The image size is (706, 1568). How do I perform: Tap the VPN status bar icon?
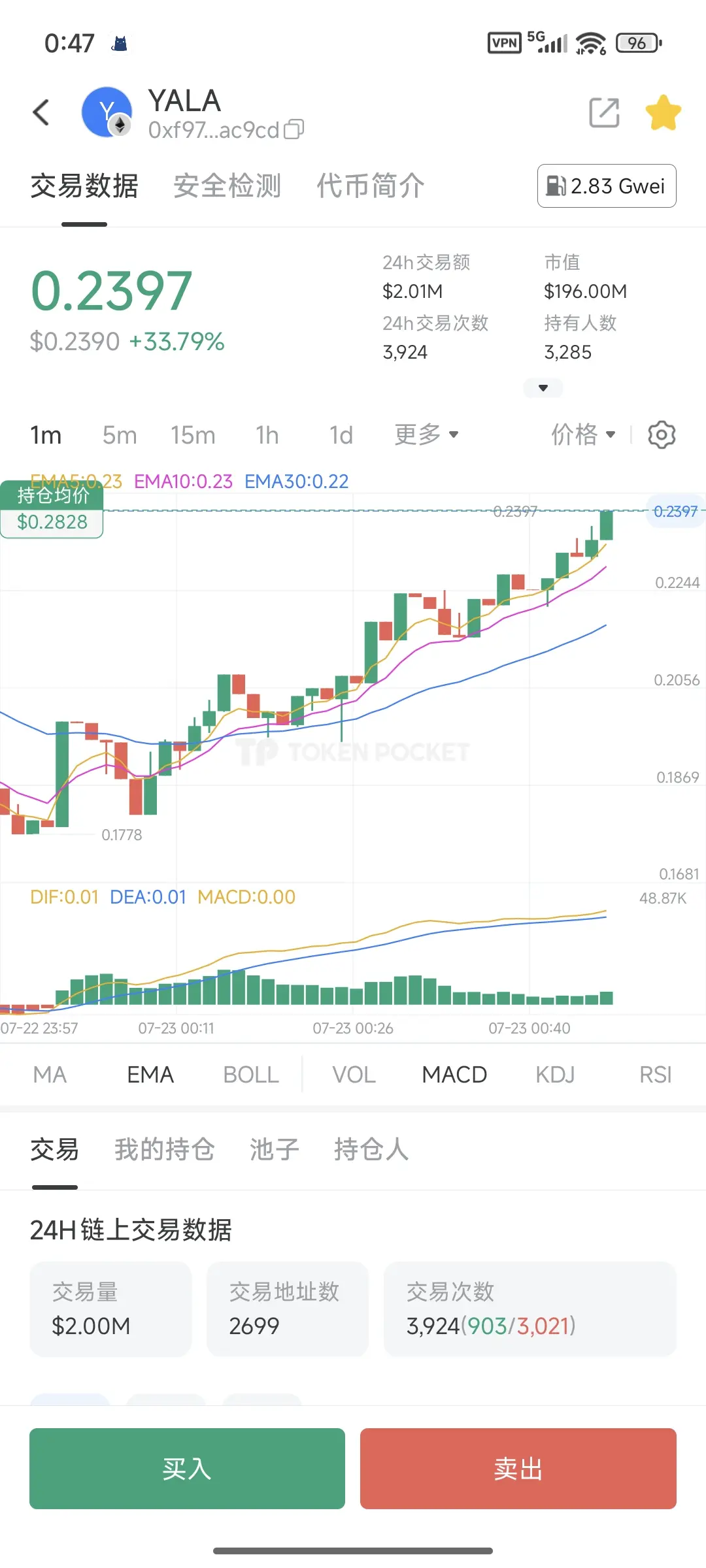point(505,43)
